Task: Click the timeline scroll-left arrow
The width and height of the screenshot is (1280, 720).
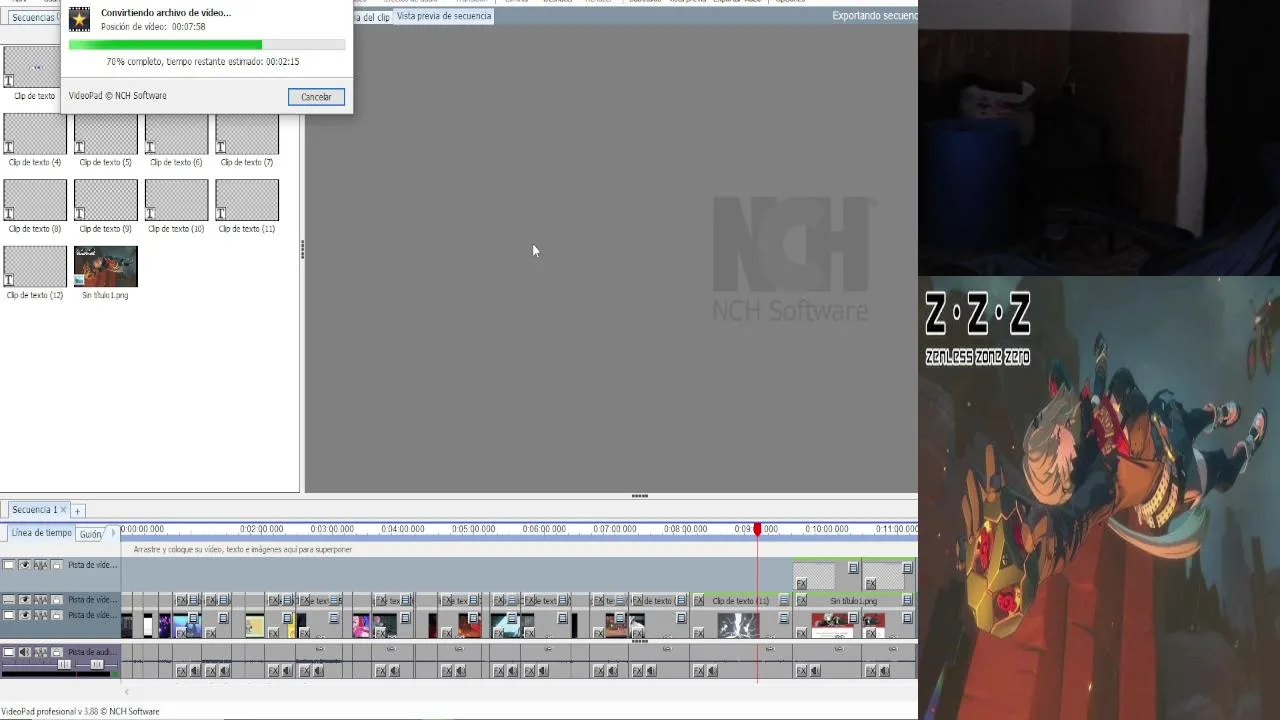Action: (126, 691)
